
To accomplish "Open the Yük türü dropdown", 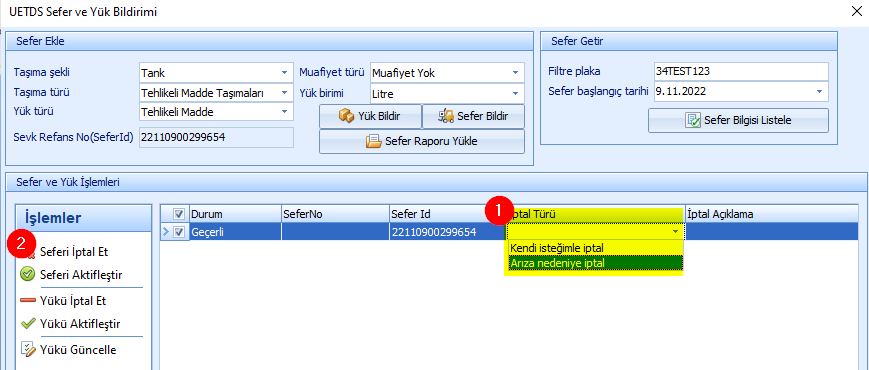I will tap(284, 112).
